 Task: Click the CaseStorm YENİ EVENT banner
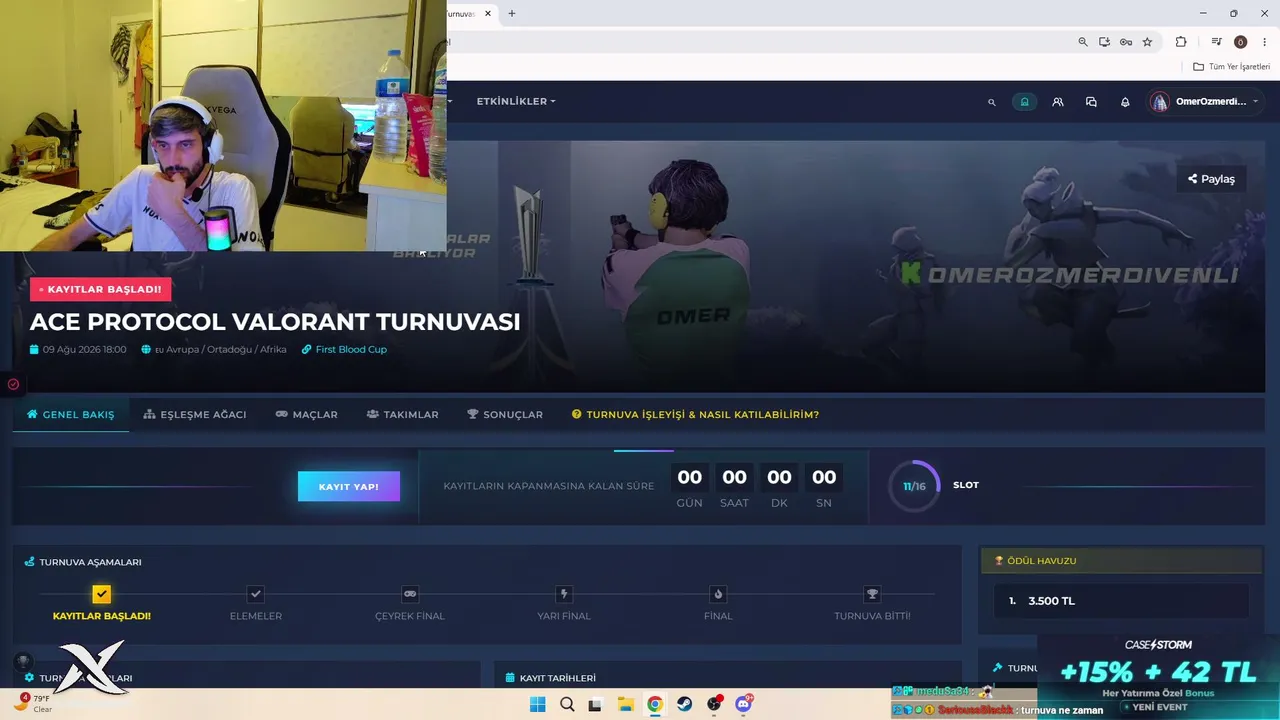pyautogui.click(x=1158, y=677)
